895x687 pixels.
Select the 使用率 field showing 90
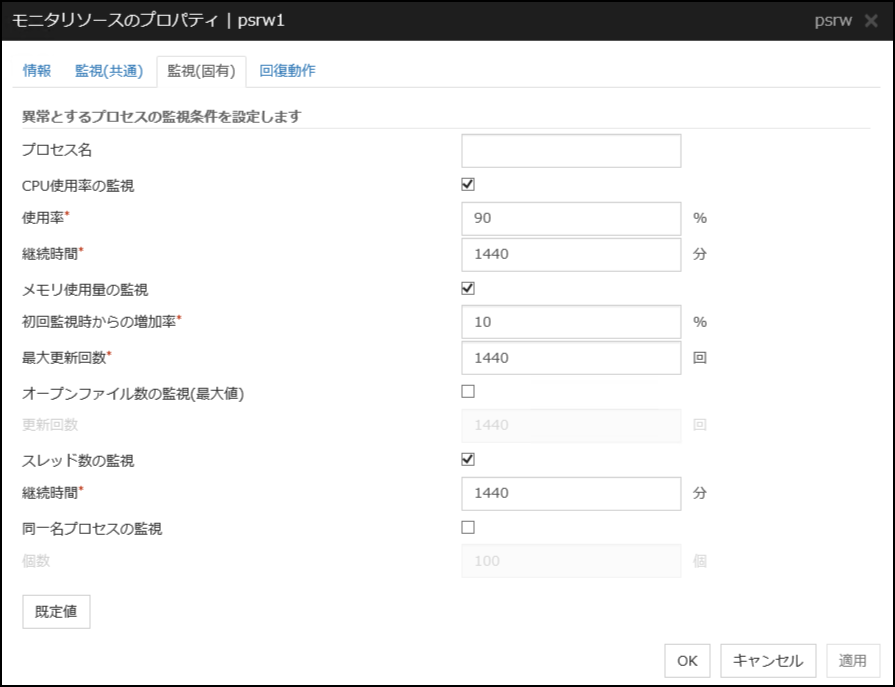tap(570, 217)
